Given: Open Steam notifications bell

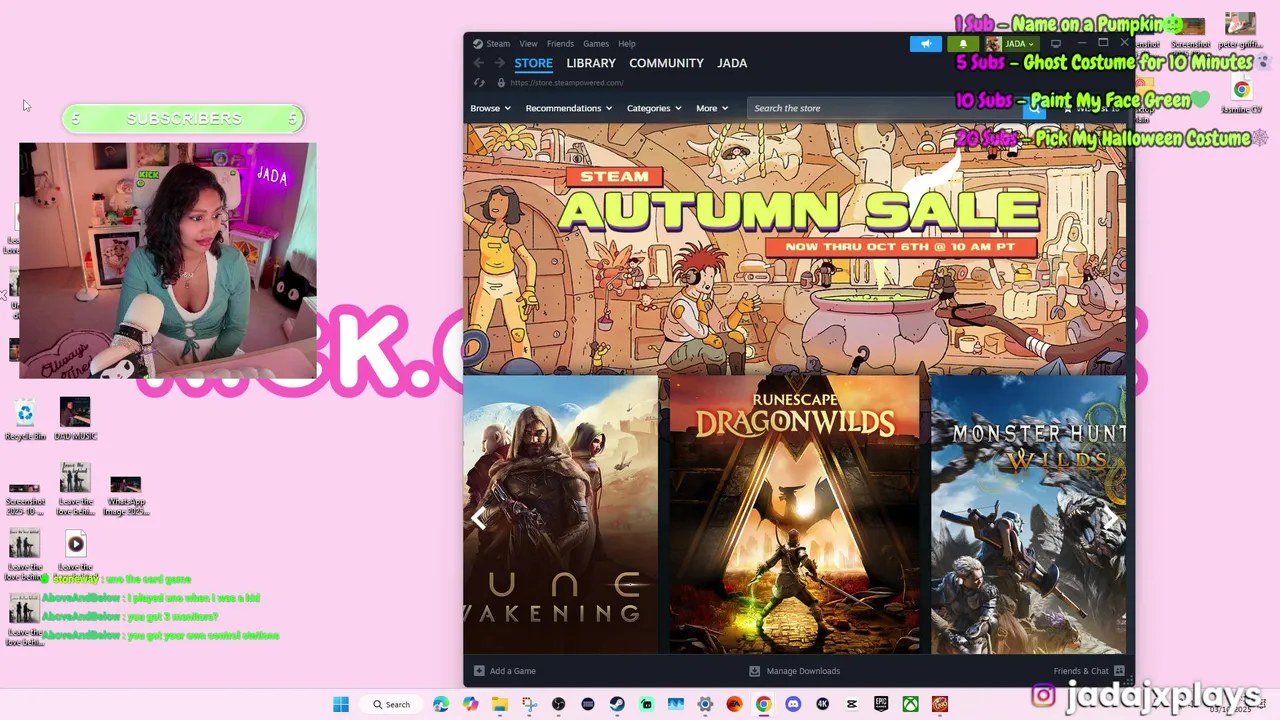Looking at the screenshot, I should [963, 44].
